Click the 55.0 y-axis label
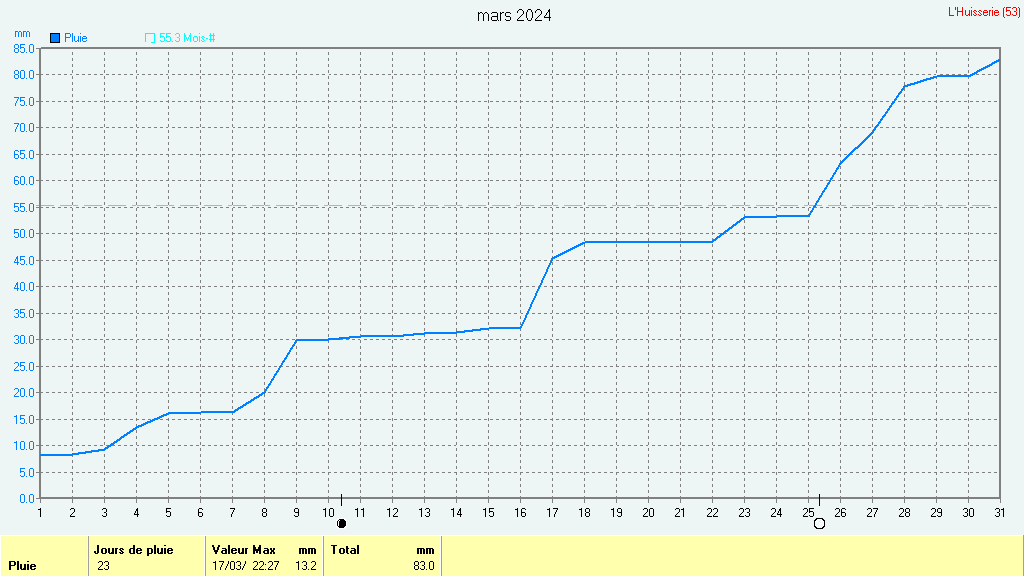1024x576 pixels. 24,207
